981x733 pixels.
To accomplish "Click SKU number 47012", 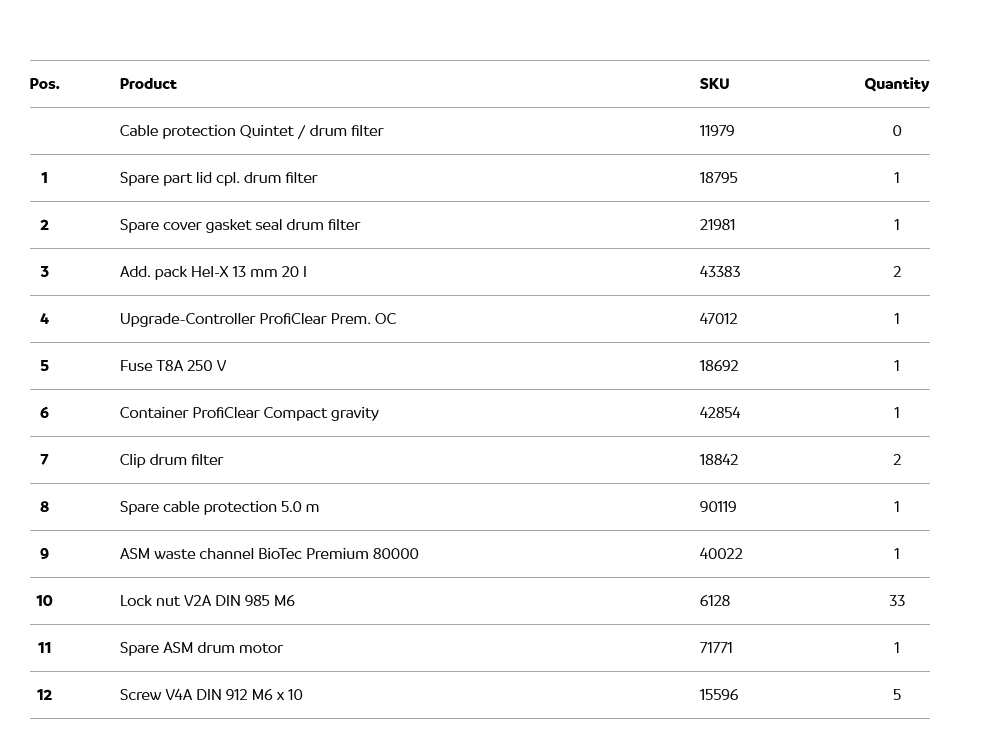I will tap(718, 319).
